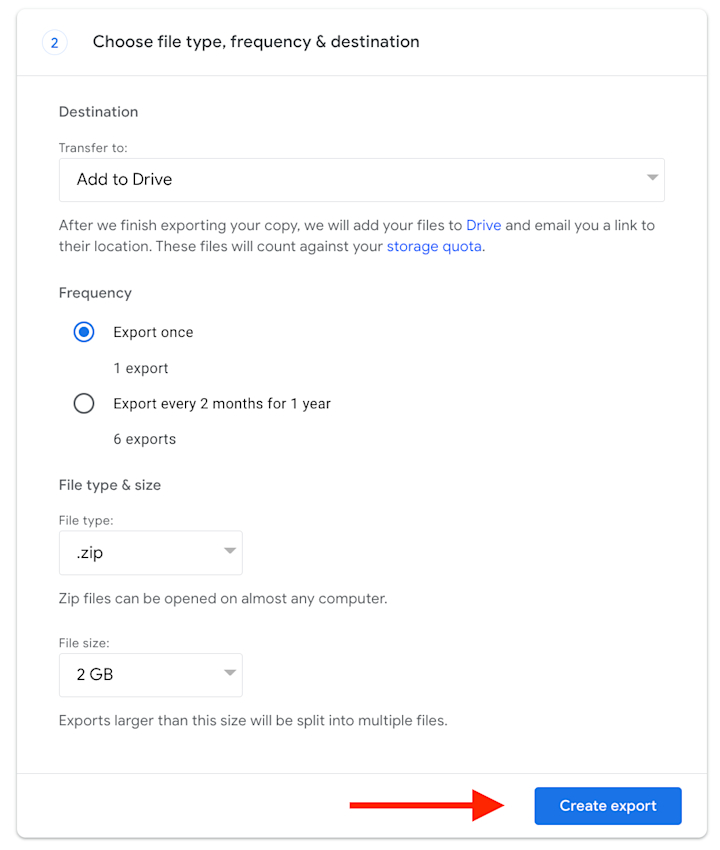Follow the storage quota link
Viewport: 720px width, 850px height.
(434, 246)
